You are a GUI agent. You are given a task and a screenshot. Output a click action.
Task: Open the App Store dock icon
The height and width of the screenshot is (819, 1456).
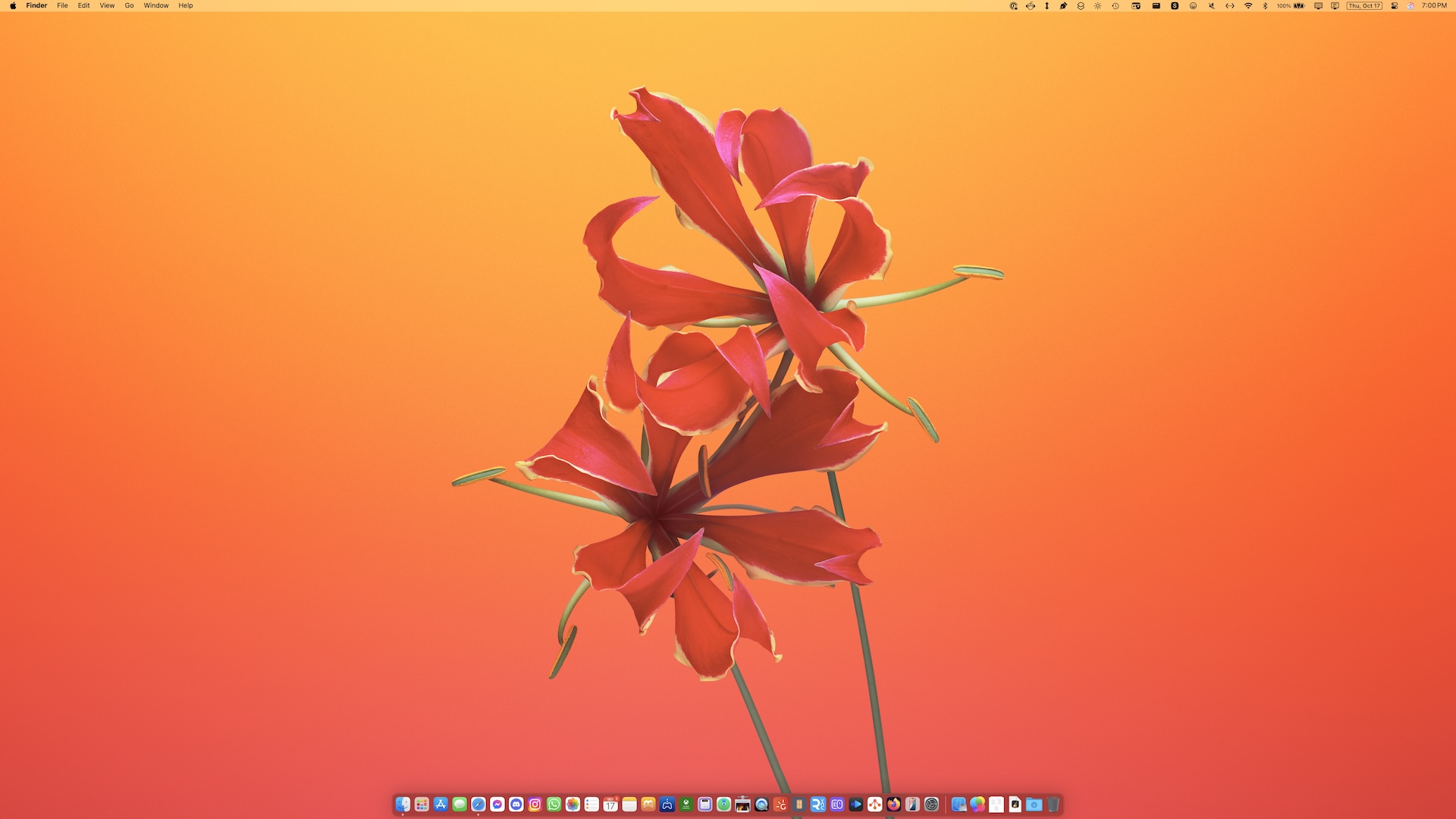[441, 805]
